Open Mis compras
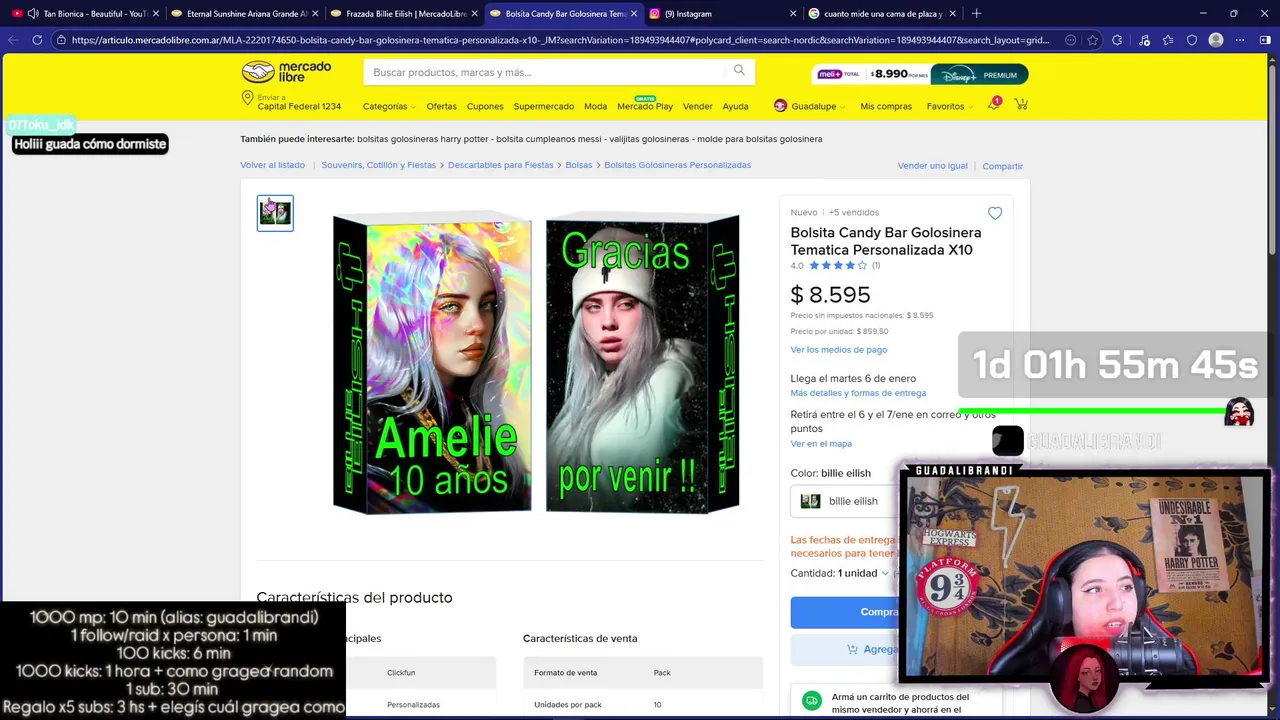Image resolution: width=1280 pixels, height=720 pixels. coord(886,106)
